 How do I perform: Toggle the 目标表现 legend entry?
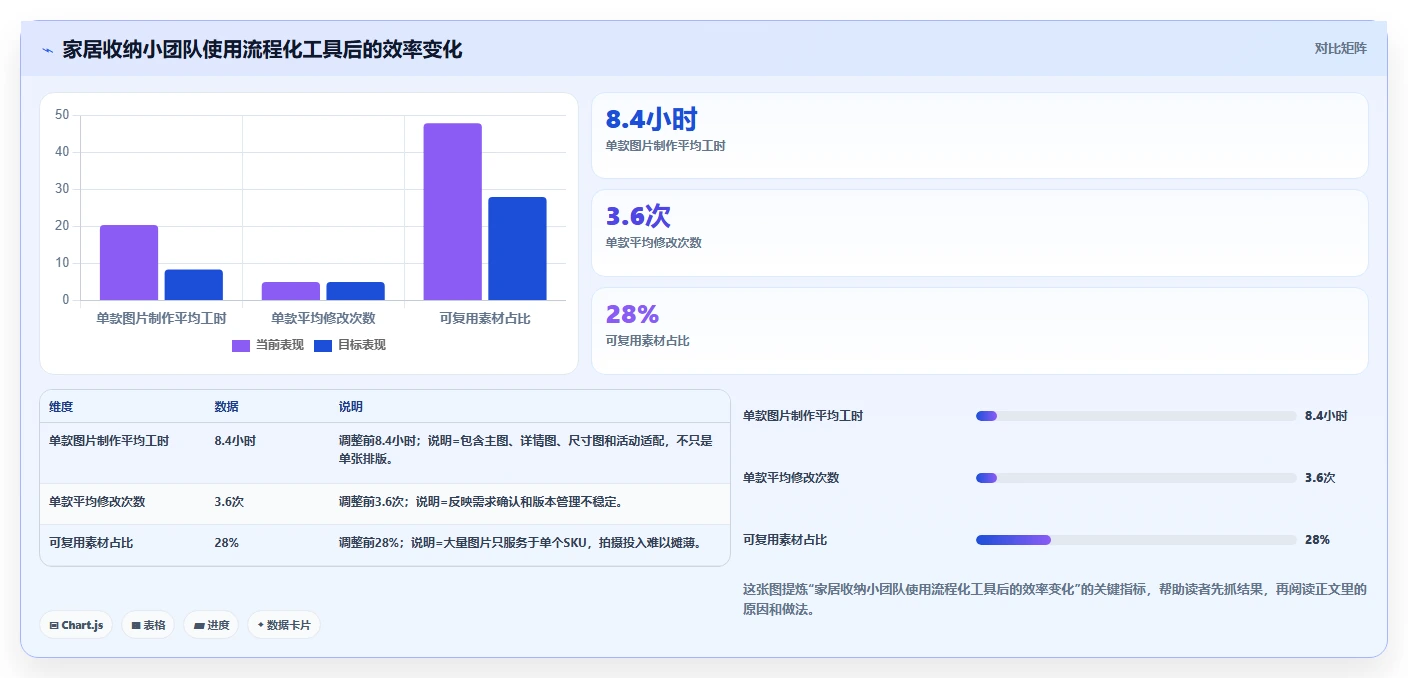pyautogui.click(x=350, y=345)
